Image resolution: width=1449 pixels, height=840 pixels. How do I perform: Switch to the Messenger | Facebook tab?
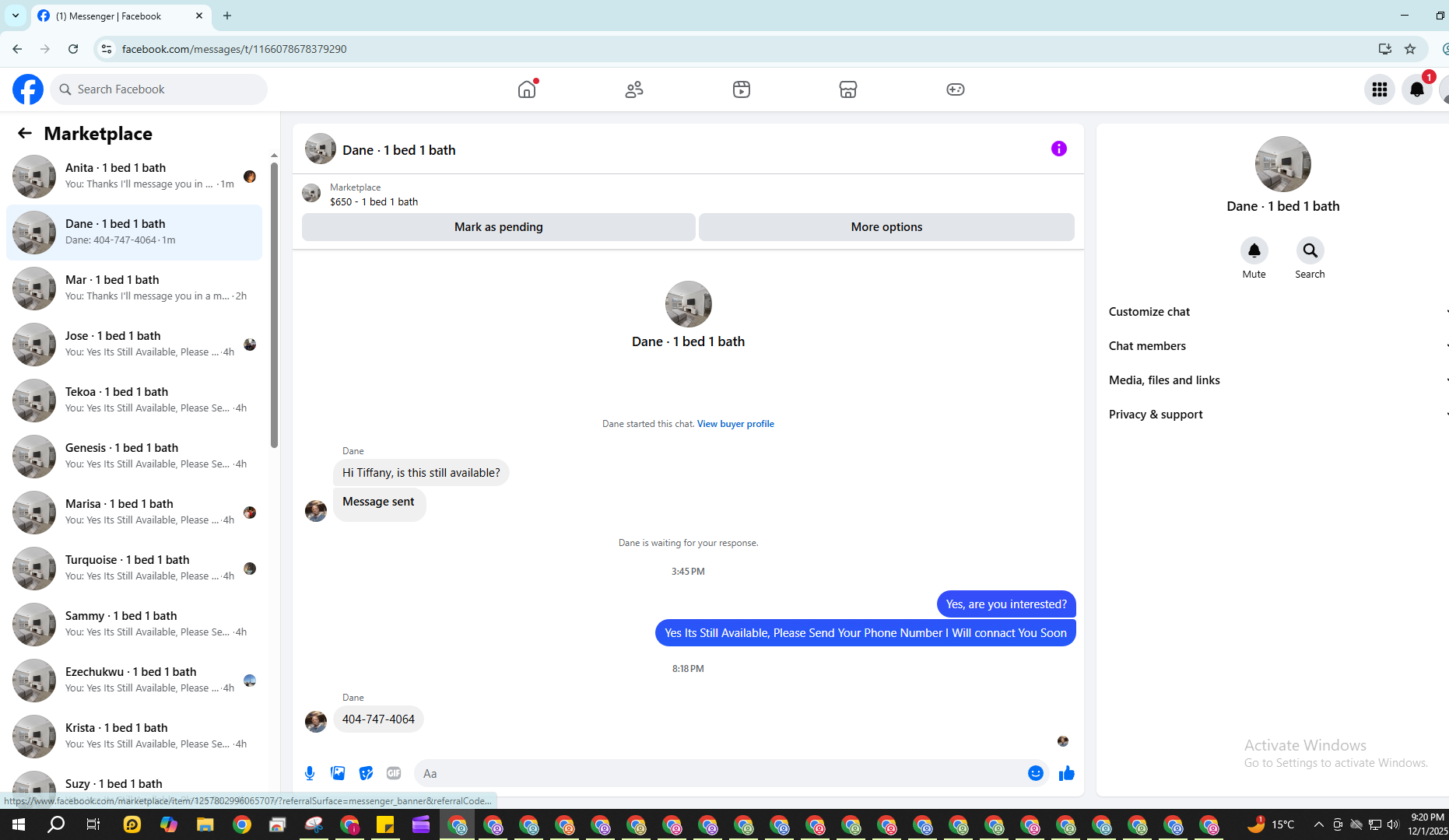coord(121,16)
